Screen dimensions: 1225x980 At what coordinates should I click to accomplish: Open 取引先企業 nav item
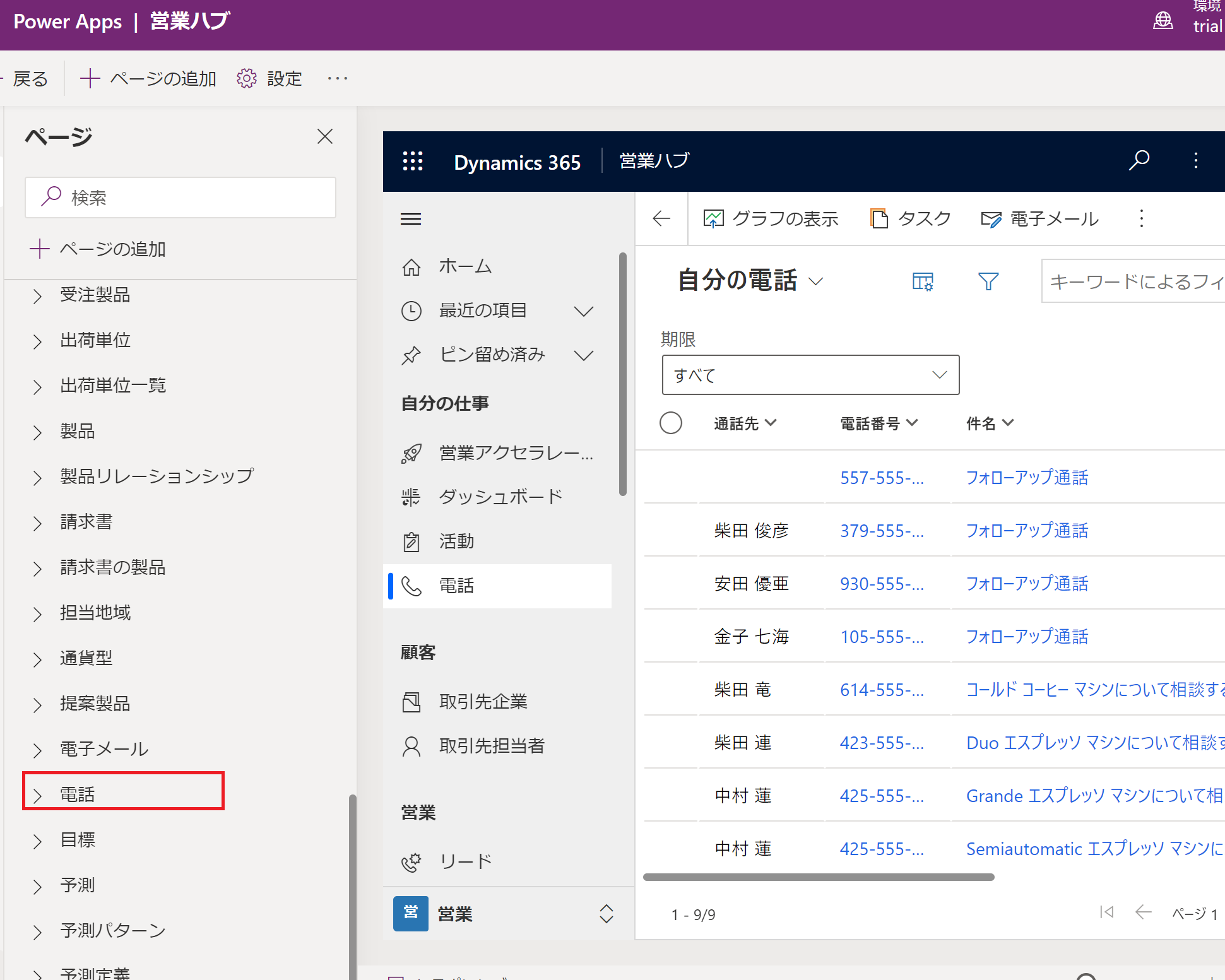pyautogui.click(x=465, y=701)
